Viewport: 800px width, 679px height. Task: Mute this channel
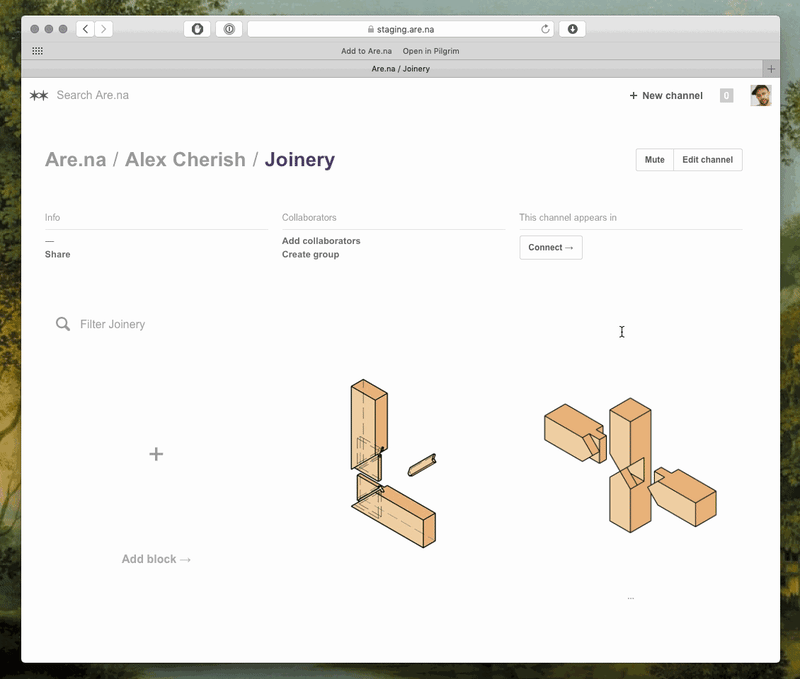click(x=655, y=160)
